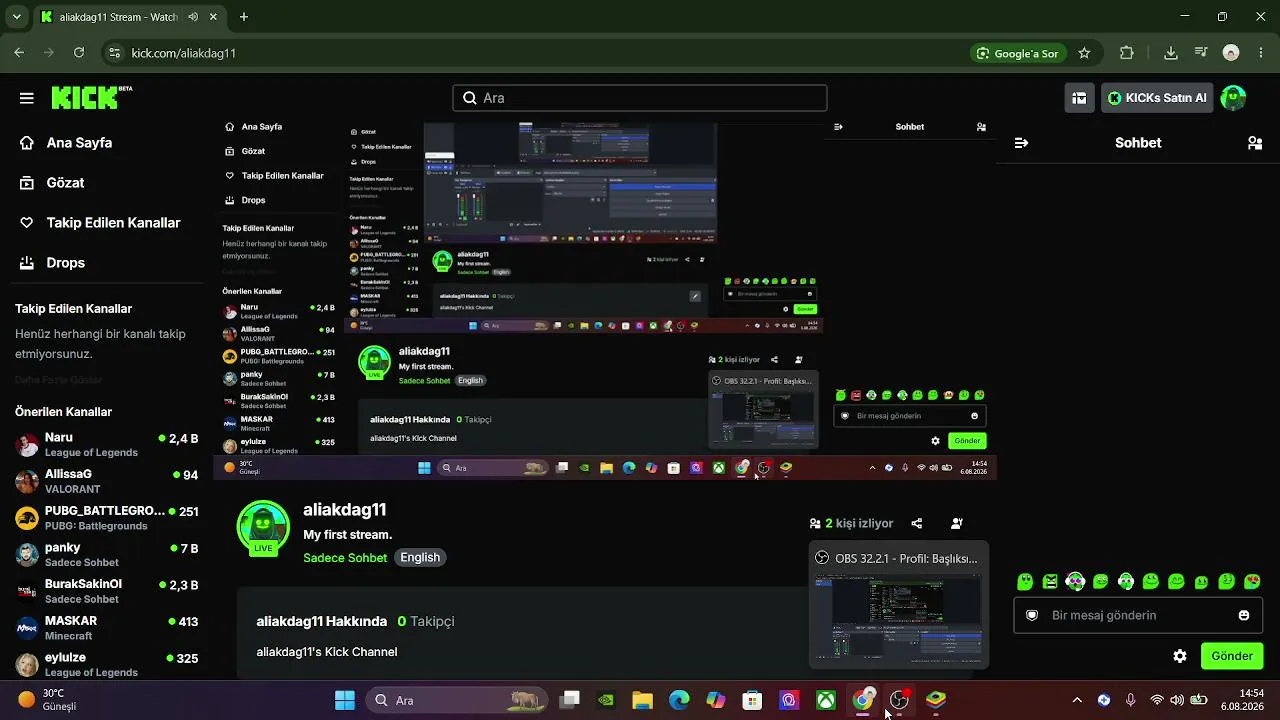
Task: Open the Kick store chest icon
Action: pos(1079,98)
